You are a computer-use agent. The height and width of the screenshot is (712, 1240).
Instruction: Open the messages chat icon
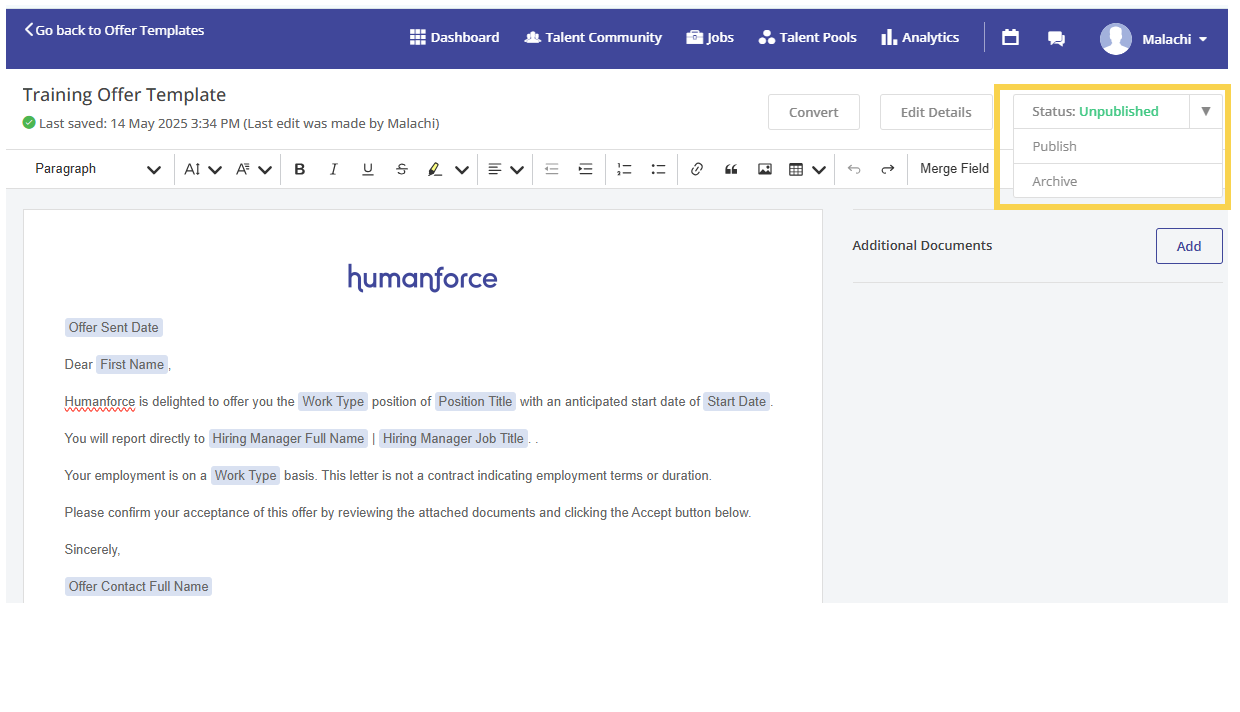1056,38
